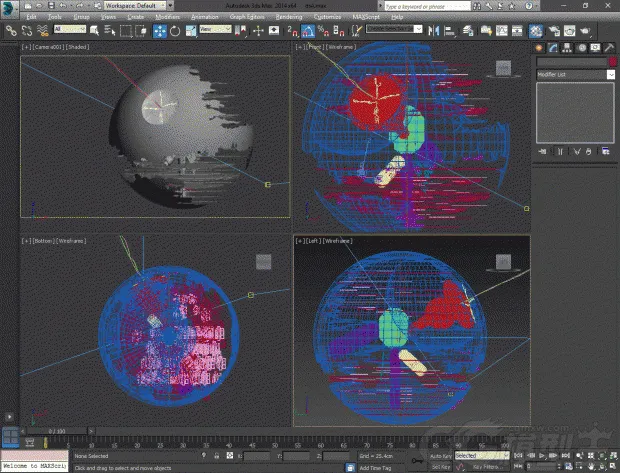The width and height of the screenshot is (620, 473).
Task: Toggle Absolute/Offset transform type-in mode
Action: click(230, 456)
